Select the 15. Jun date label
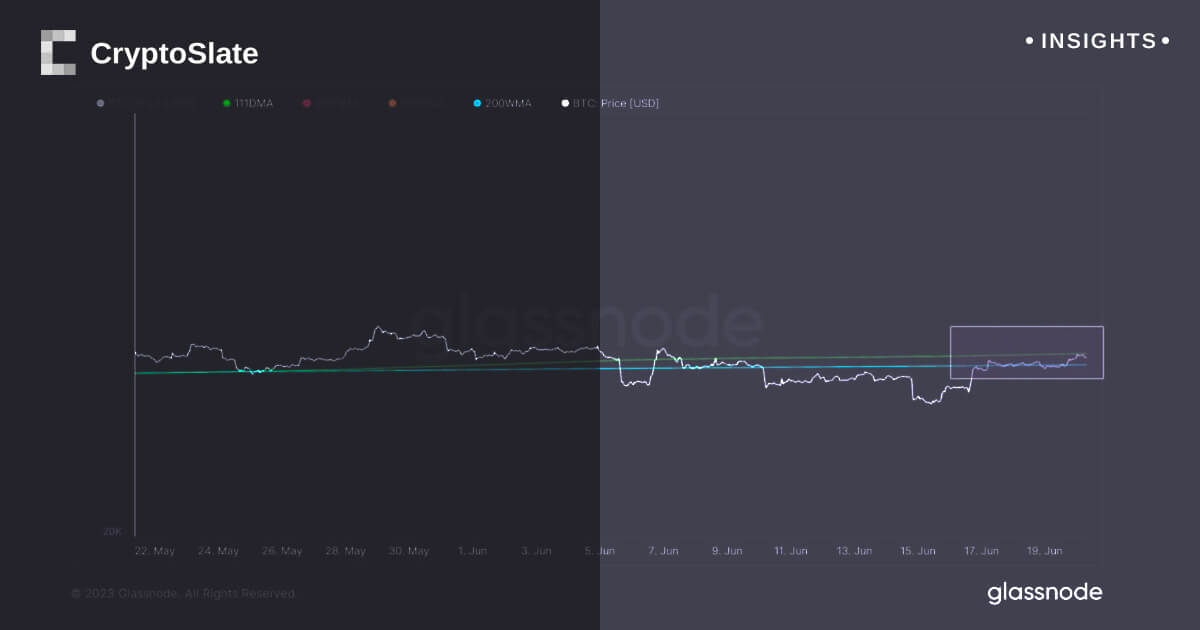The image size is (1200, 630). [918, 551]
